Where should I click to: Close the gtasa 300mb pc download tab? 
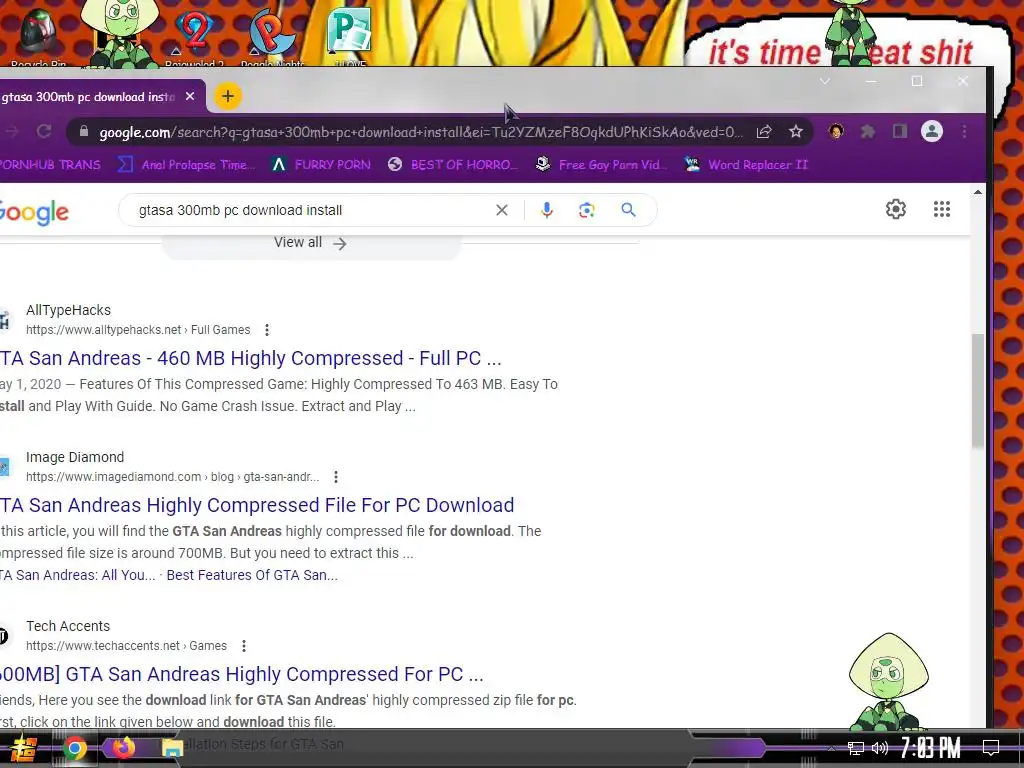(190, 97)
